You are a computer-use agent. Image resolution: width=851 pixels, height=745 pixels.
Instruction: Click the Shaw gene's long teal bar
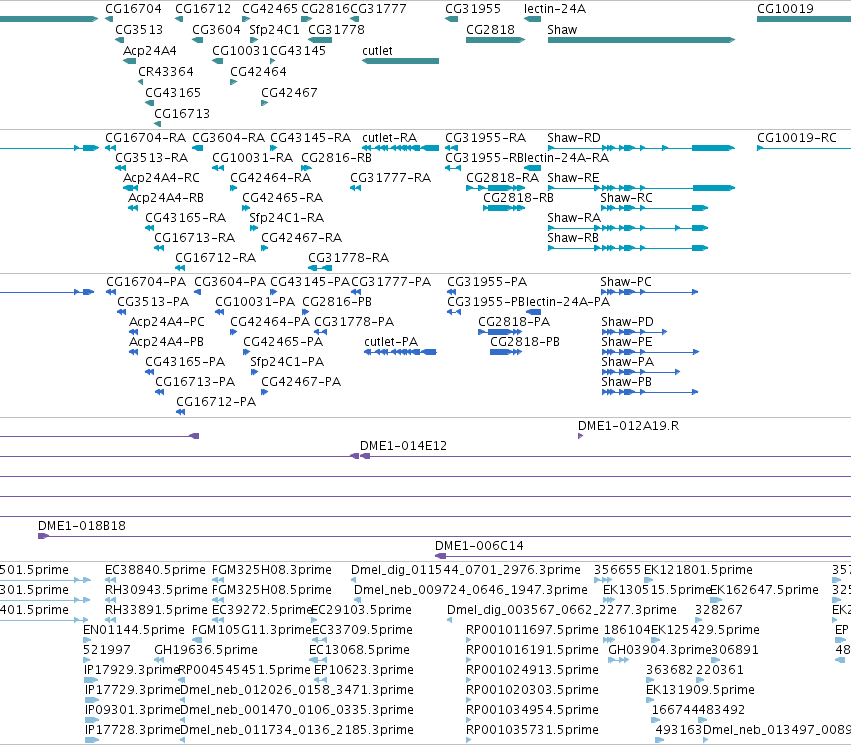click(x=641, y=40)
